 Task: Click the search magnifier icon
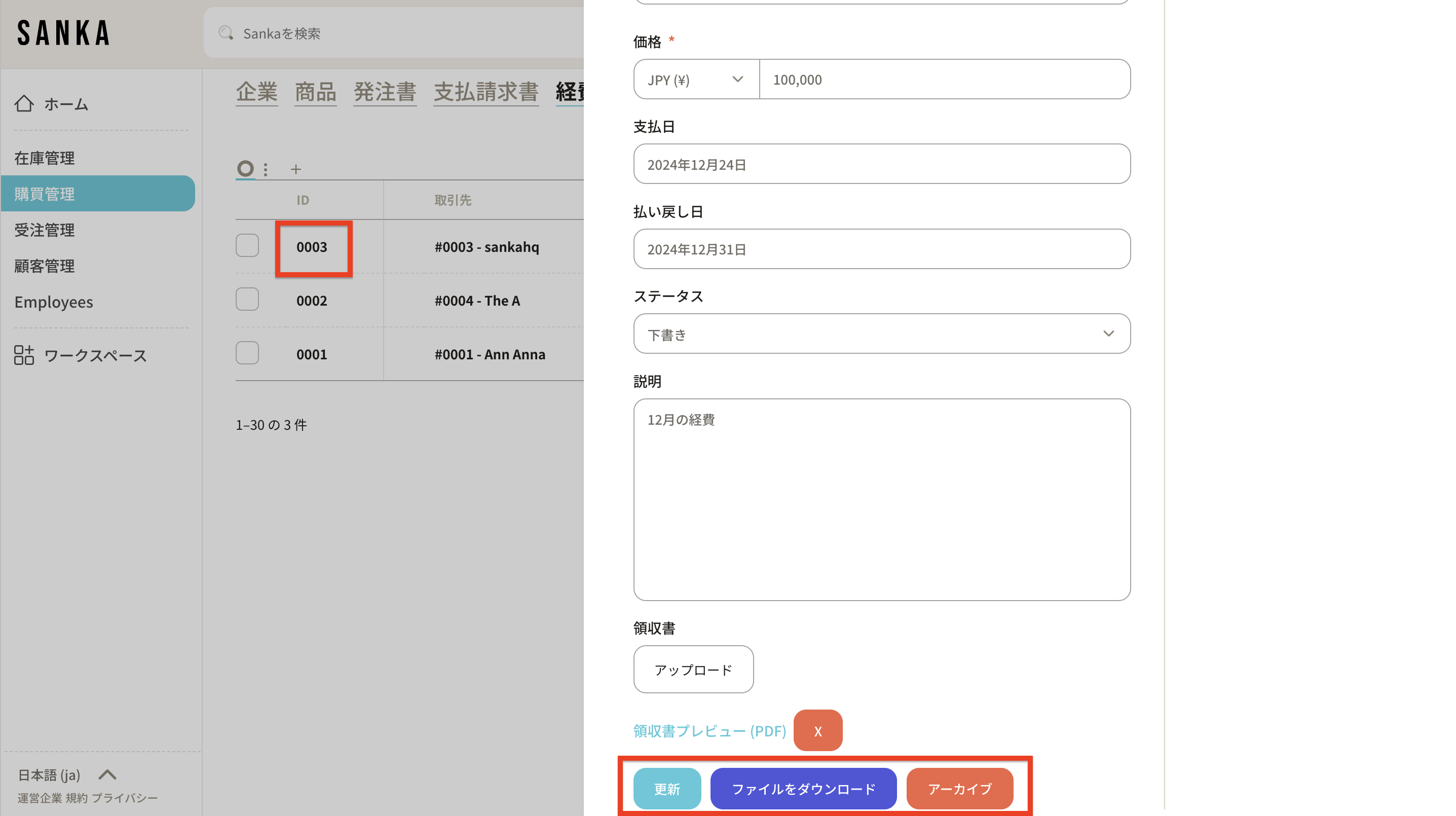(x=226, y=33)
